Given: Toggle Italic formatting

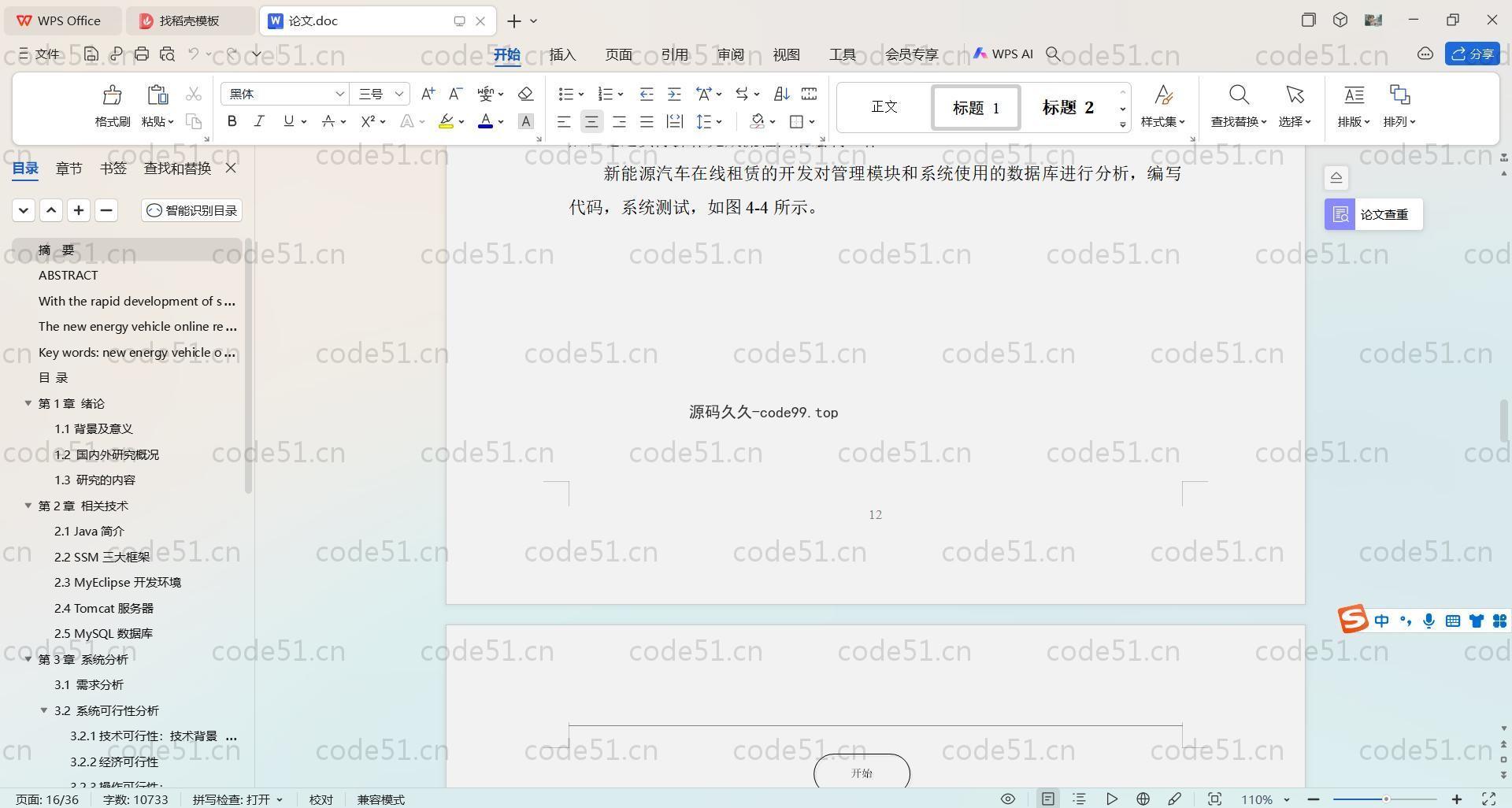Looking at the screenshot, I should point(258,121).
